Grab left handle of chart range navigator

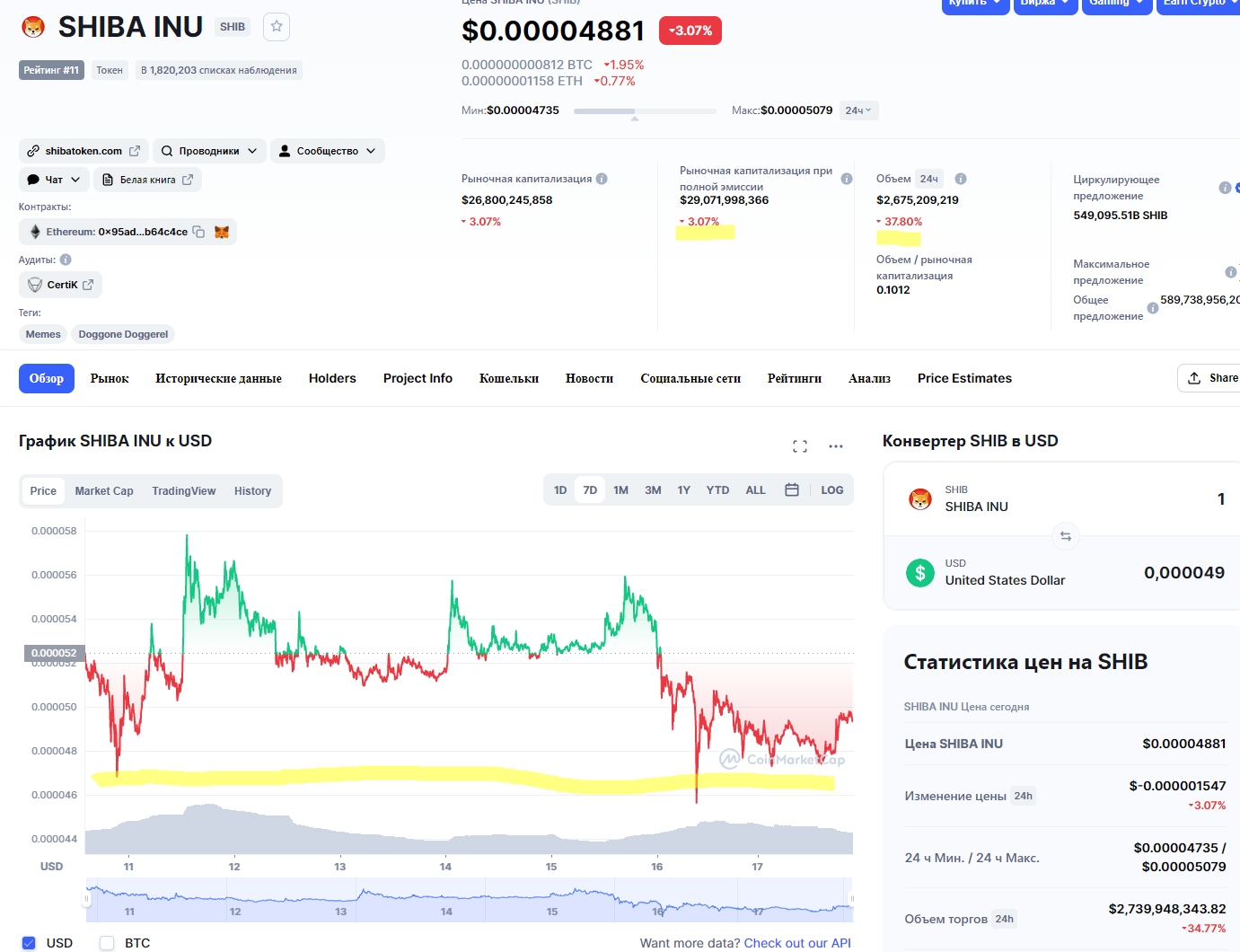(87, 899)
